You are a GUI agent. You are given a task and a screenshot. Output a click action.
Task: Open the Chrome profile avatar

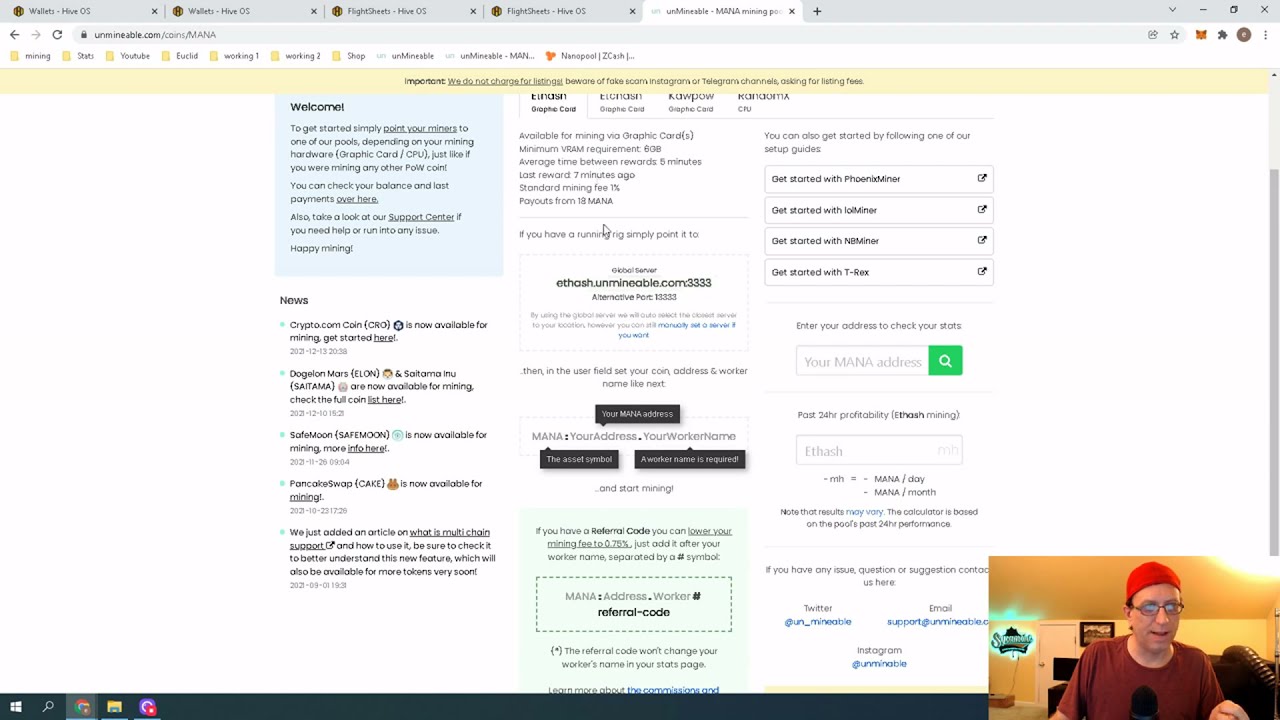(x=1244, y=35)
